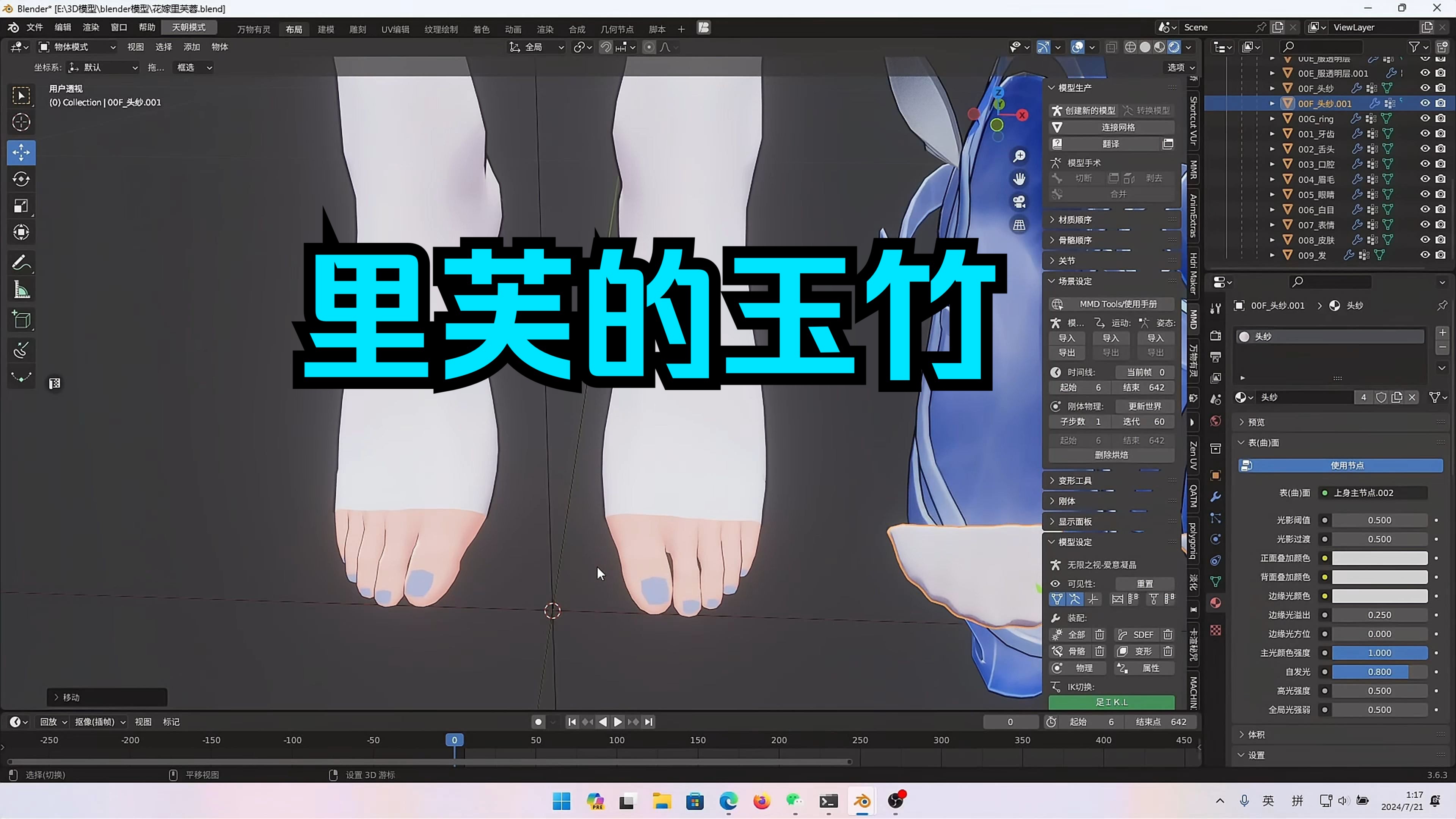Open Firefox from the taskbar

[x=761, y=801]
